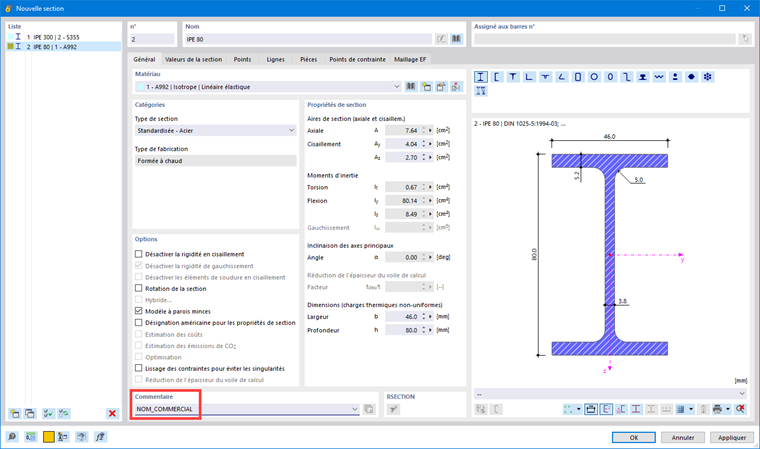The image size is (760, 449).
Task: Click the print section graphic icon
Action: pyautogui.click(x=717, y=409)
